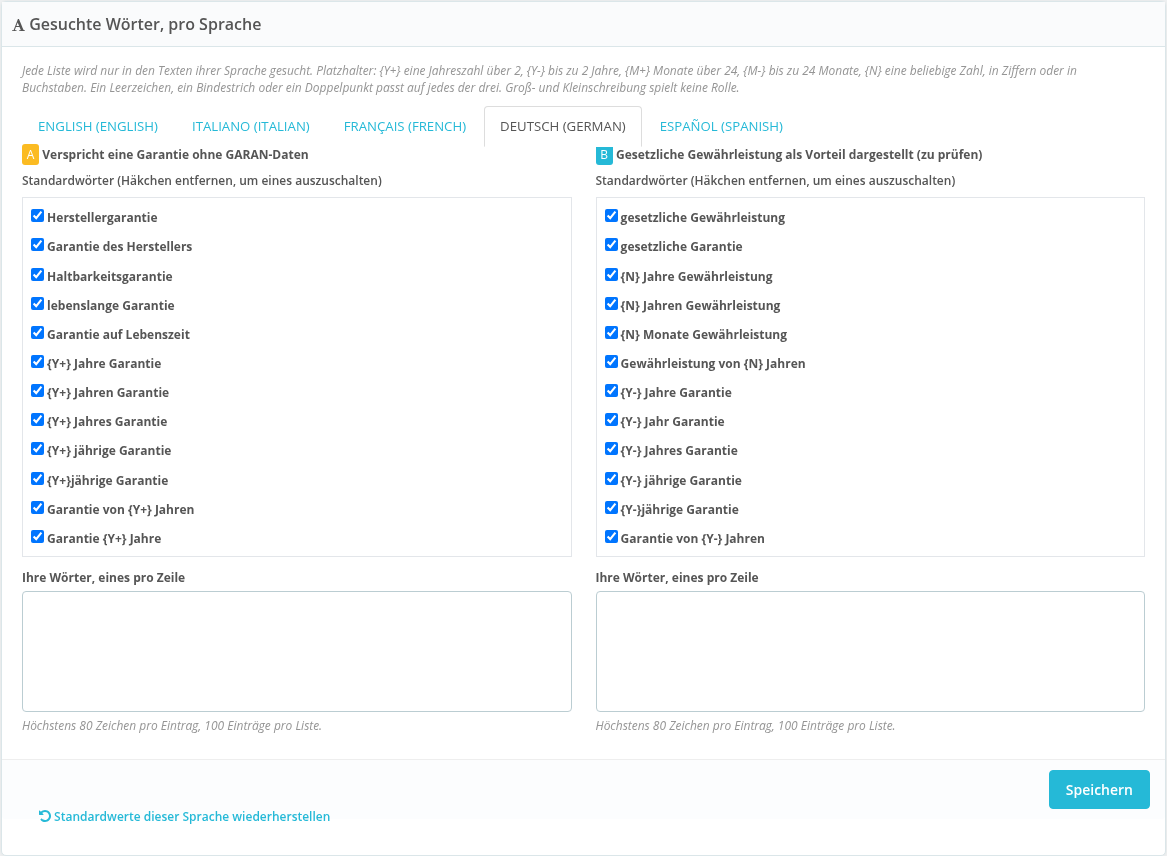
Task: Disable {N} Jahre Gewährleistung checkbox
Action: click(611, 275)
